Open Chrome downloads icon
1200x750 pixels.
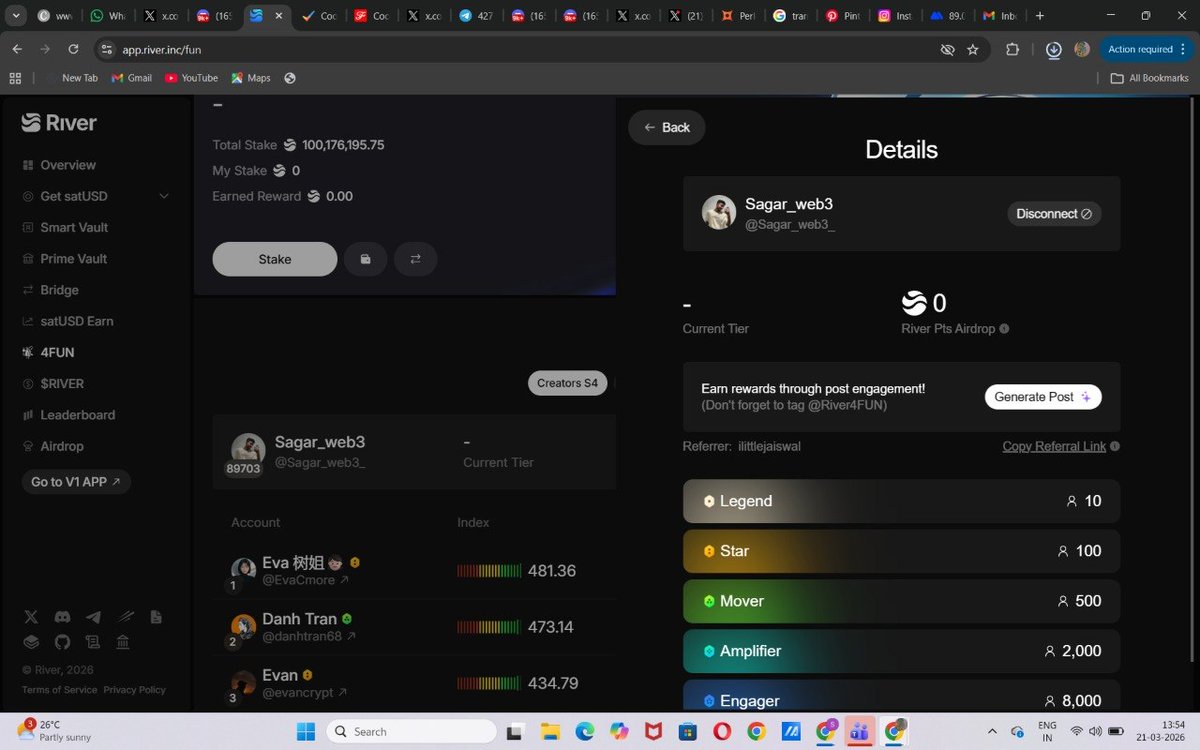[1053, 49]
